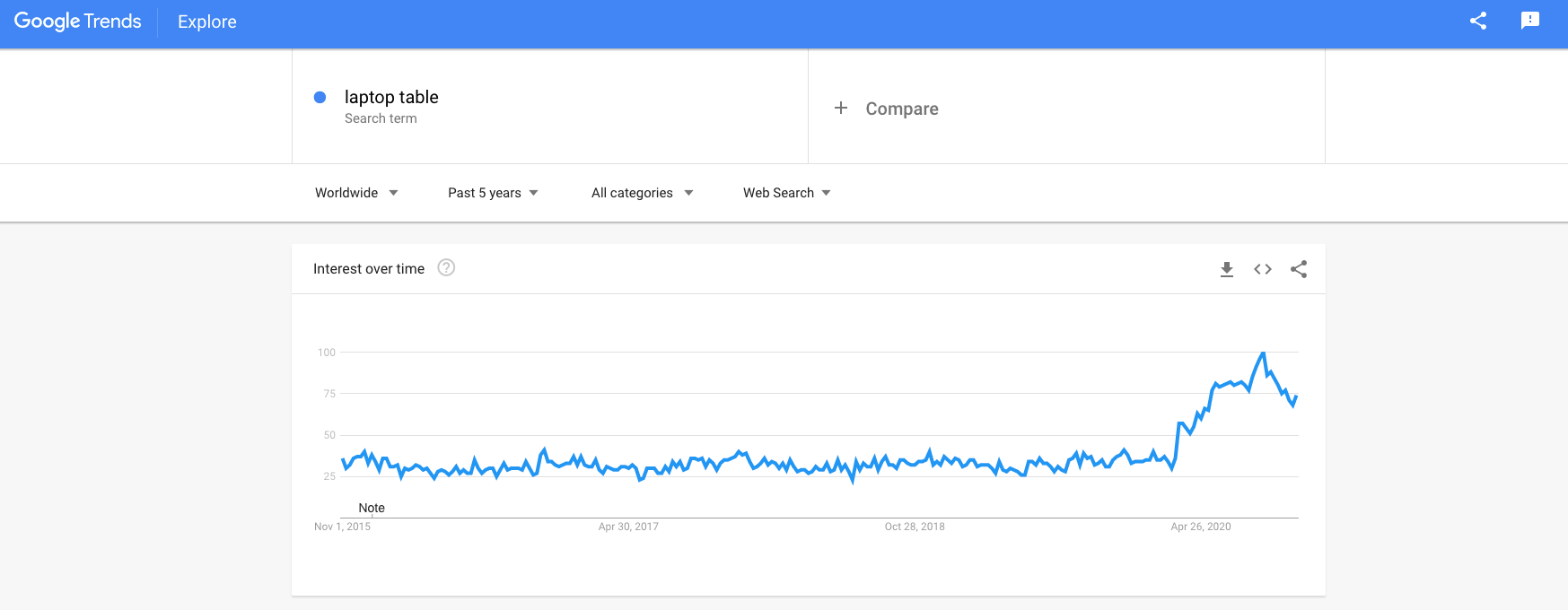Screen dimensions: 1568x610
Task: Select the Explore menu item
Action: click(x=206, y=22)
